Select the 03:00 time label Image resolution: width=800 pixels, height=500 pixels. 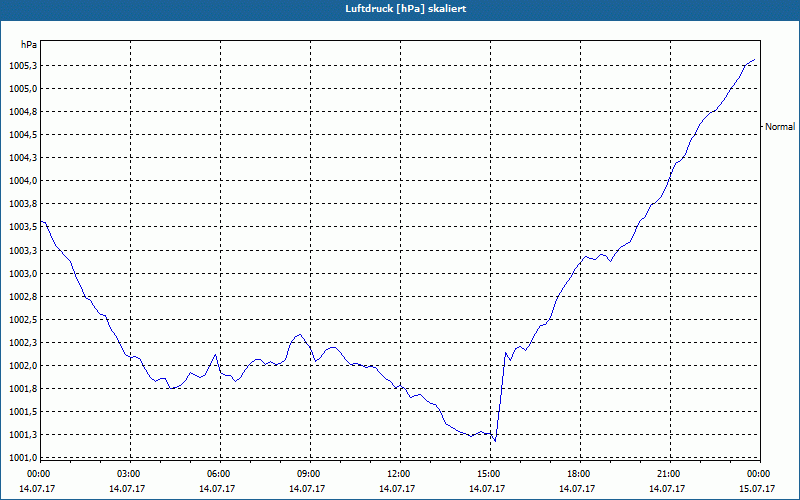point(128,474)
